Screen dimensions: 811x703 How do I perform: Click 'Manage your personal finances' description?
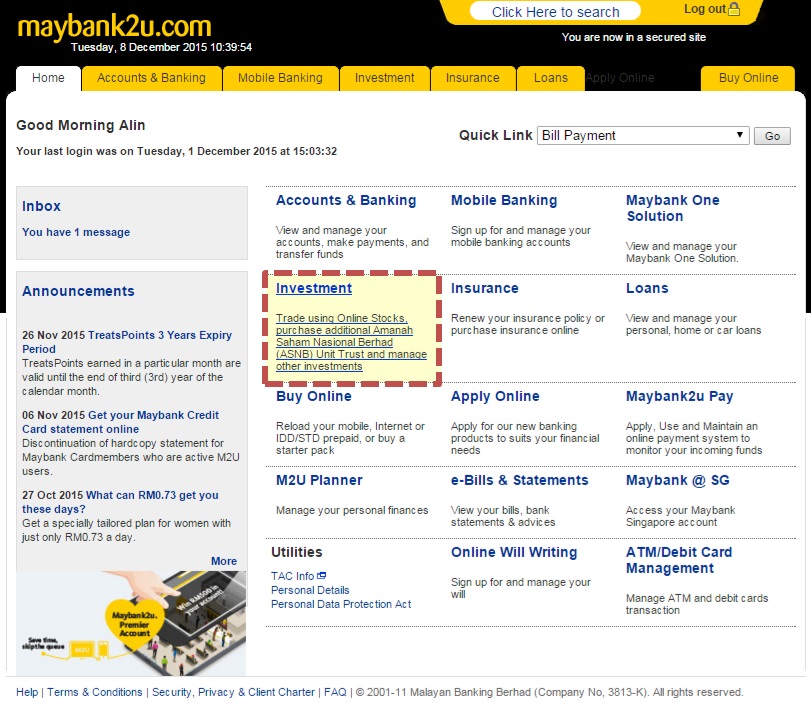[x=352, y=511]
